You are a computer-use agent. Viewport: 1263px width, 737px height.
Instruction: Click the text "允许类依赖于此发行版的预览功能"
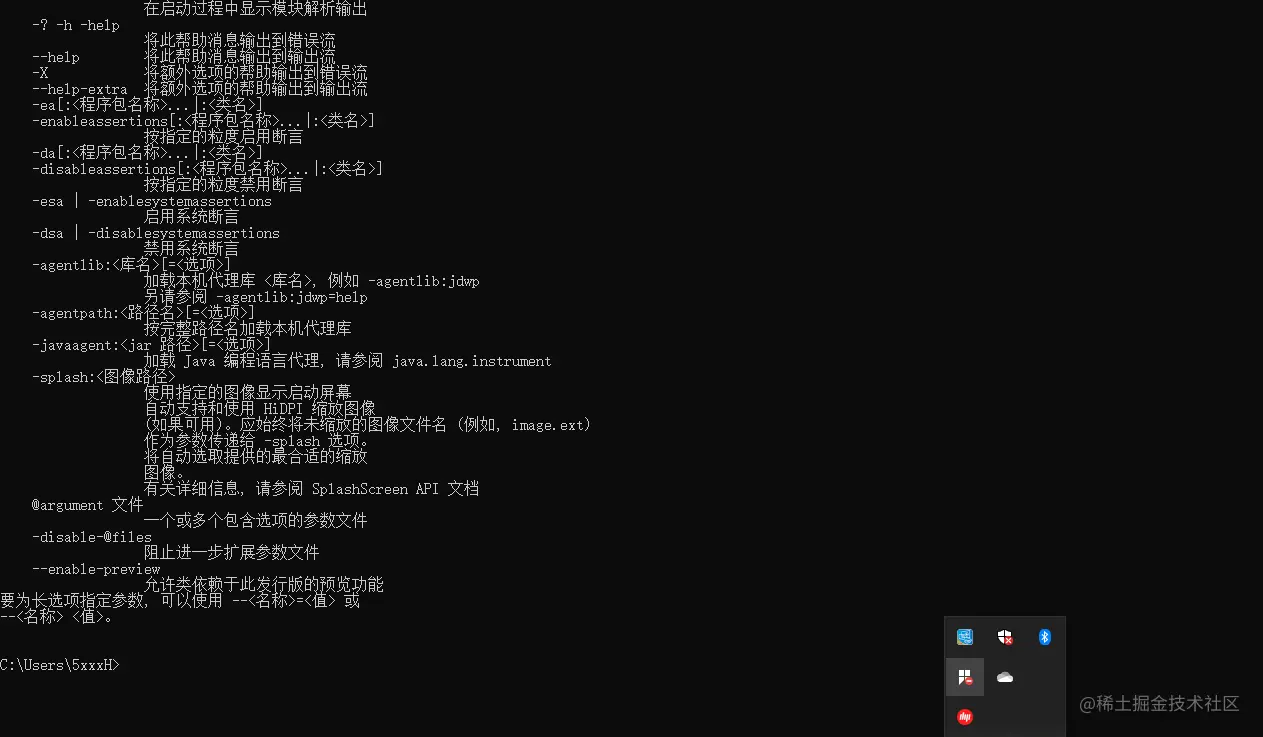coord(263,585)
